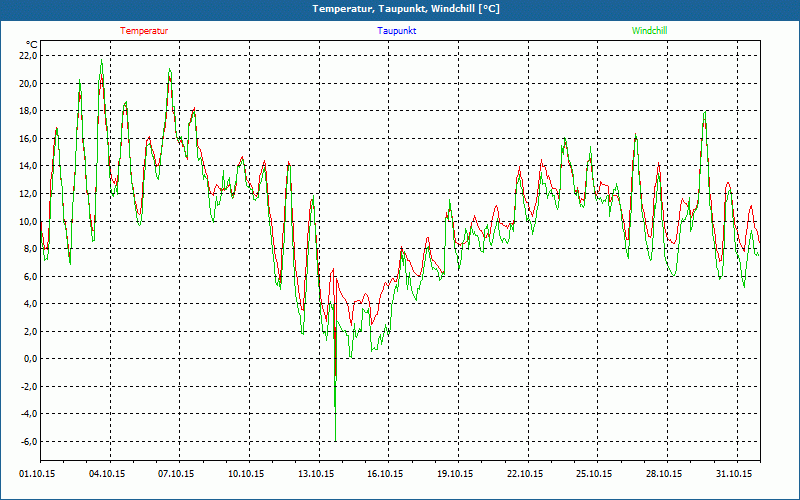Click the red Temperatur legend label

tap(144, 31)
